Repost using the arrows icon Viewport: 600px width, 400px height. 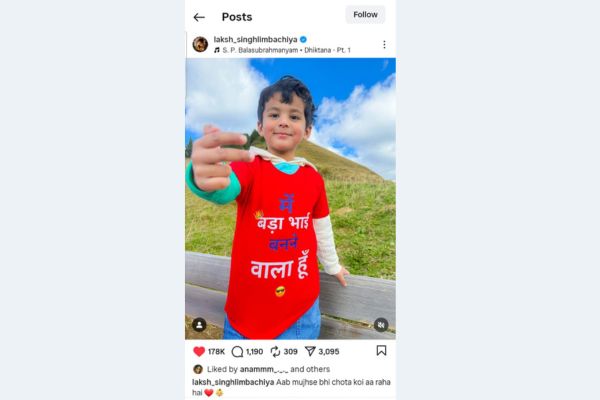point(275,351)
